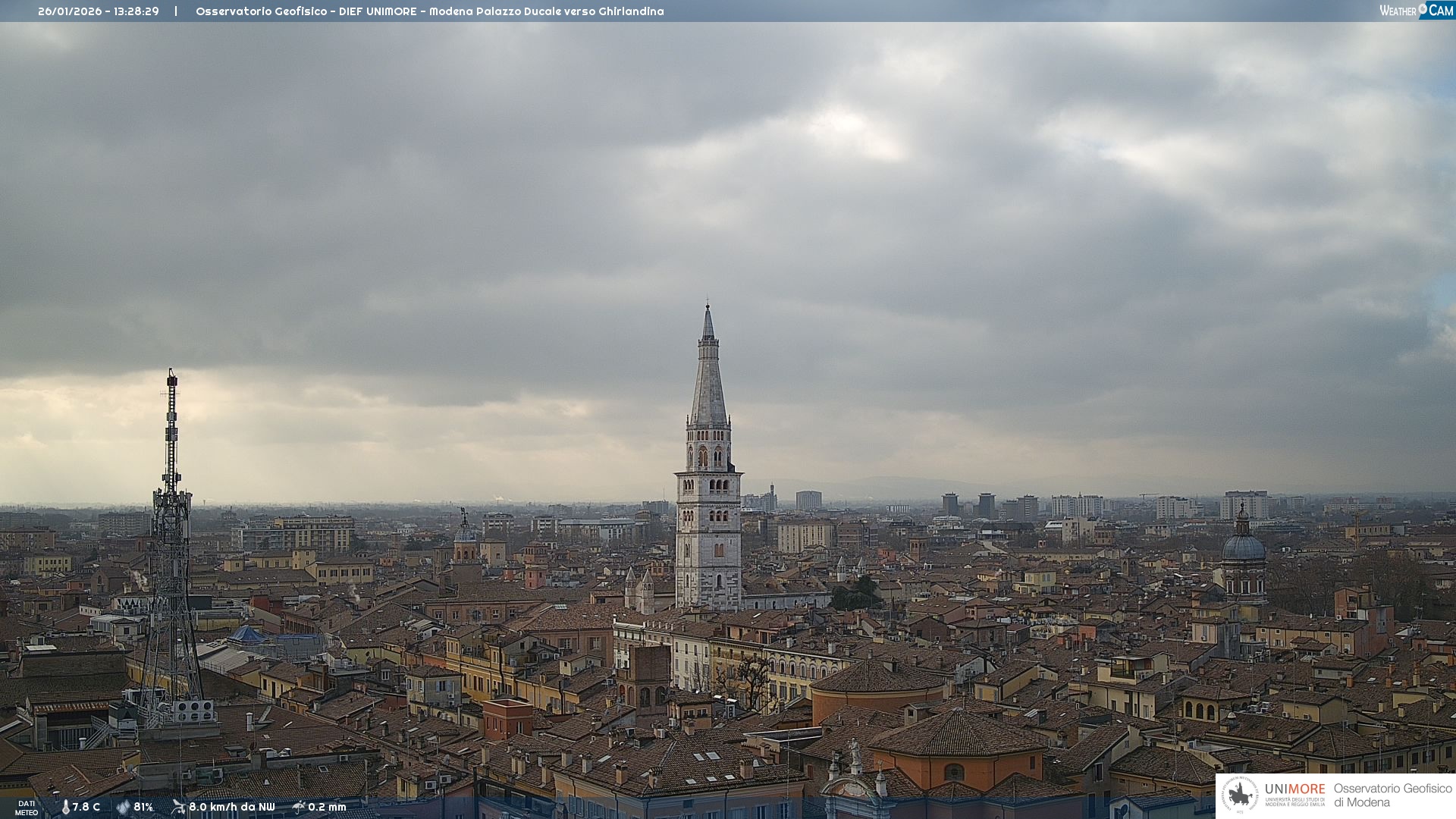The width and height of the screenshot is (1456, 819).
Task: Click the WeatherCAM logo
Action: click(x=1416, y=11)
